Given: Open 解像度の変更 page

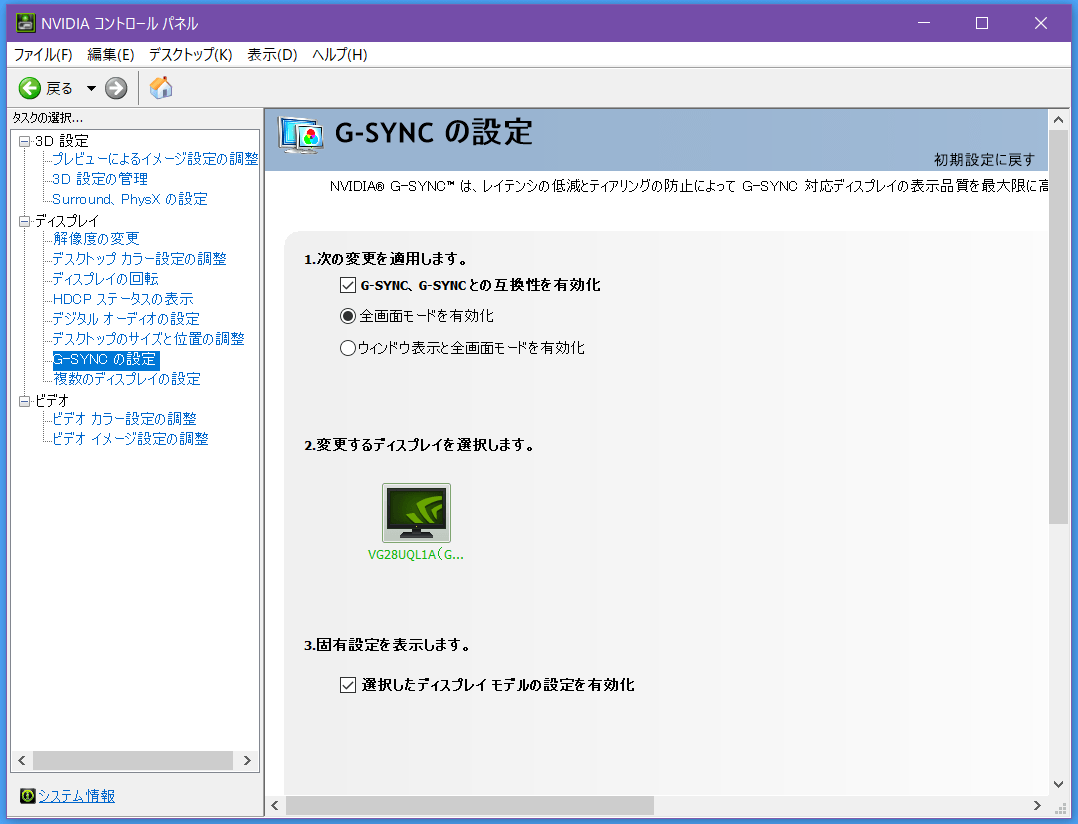Looking at the screenshot, I should coord(96,238).
